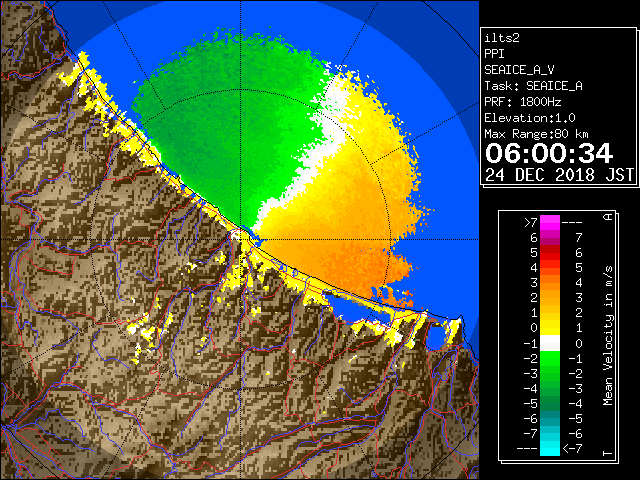Image resolution: width=640 pixels, height=480 pixels.
Task: Select the bright green legend color band
Action: [x=550, y=358]
